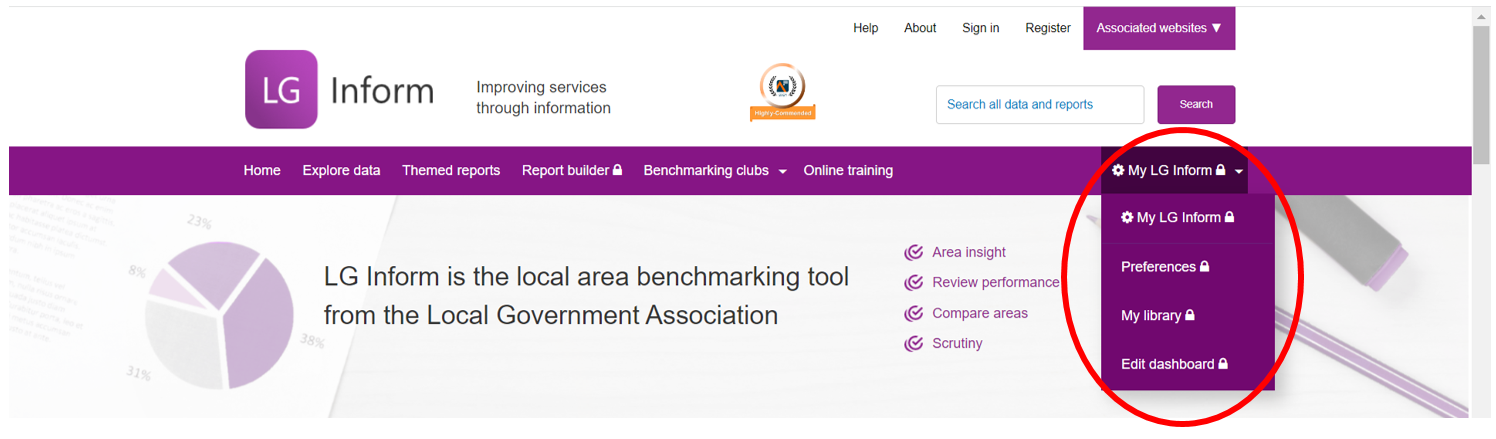Click the LG Inform purple logo

(281, 90)
